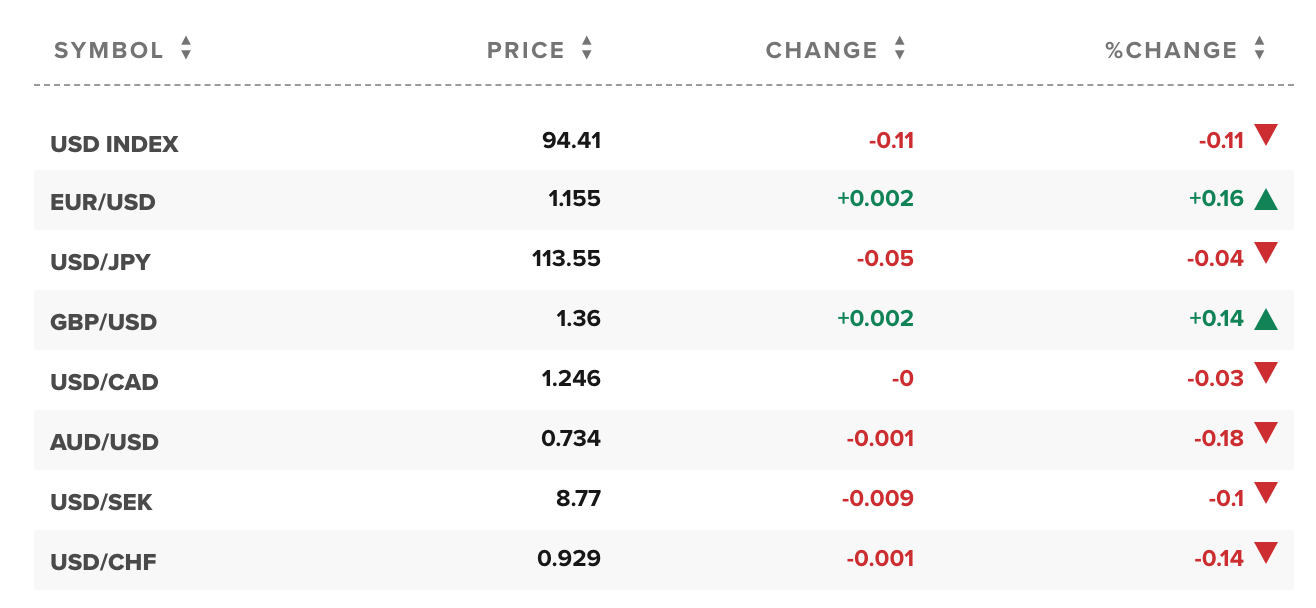Viewport: 1316px width, 608px height.
Task: Click the green up arrow for EUR/USD
Action: (x=1266, y=199)
